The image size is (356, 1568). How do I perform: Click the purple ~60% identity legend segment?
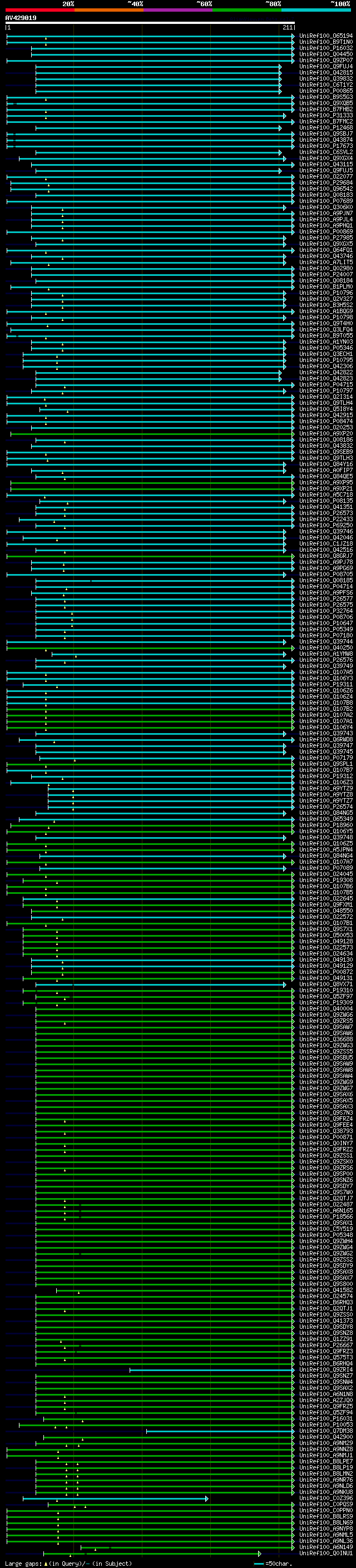[x=179, y=10]
